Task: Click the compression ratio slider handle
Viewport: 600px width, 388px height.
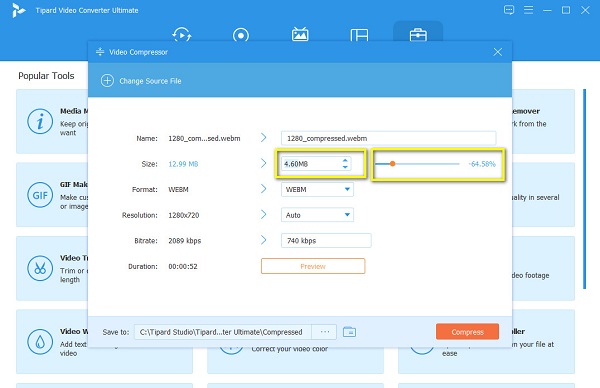Action: [x=392, y=164]
